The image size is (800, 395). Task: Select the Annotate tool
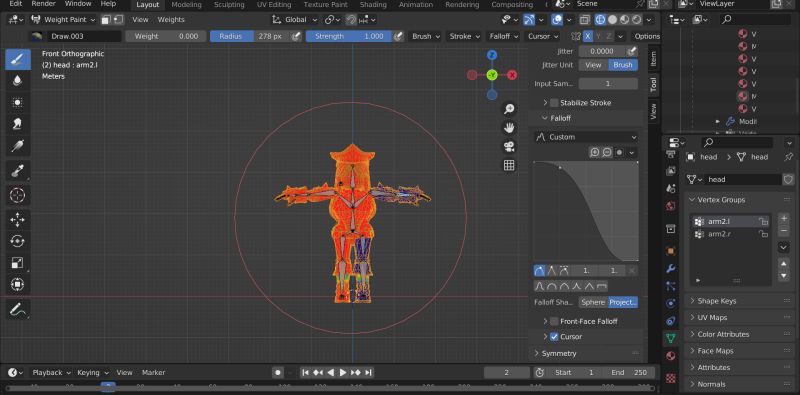click(17, 309)
